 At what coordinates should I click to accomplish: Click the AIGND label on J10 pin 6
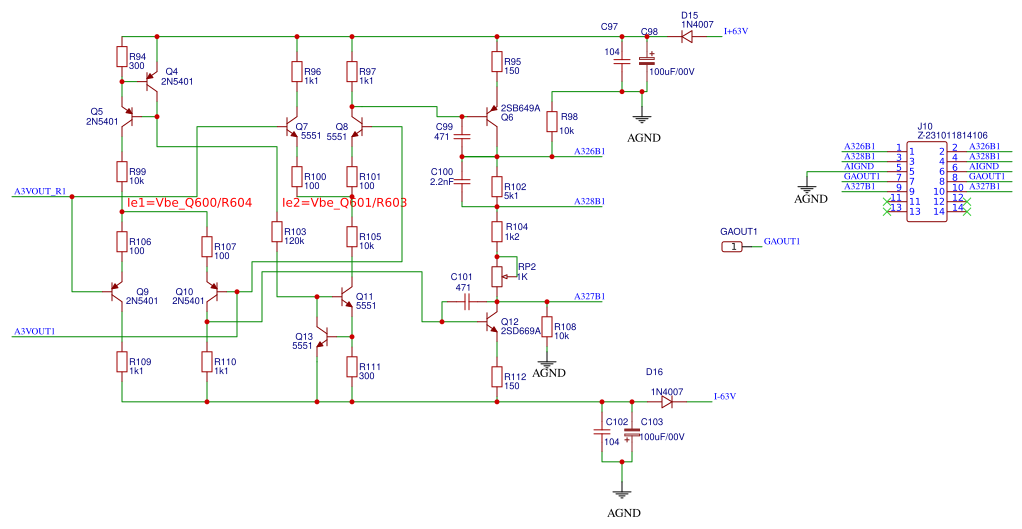(984, 166)
